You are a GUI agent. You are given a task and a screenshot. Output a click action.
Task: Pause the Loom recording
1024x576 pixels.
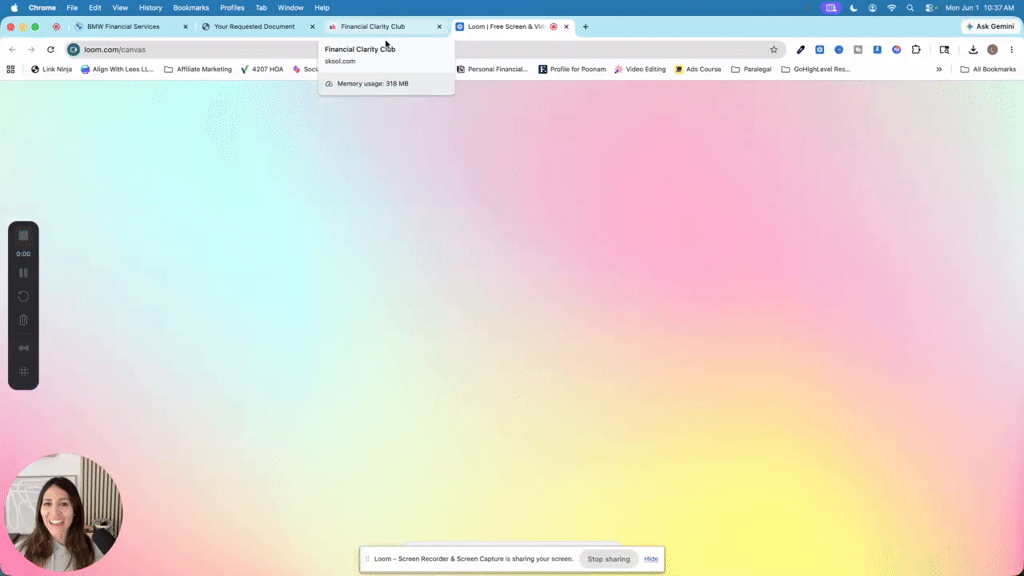[24, 273]
